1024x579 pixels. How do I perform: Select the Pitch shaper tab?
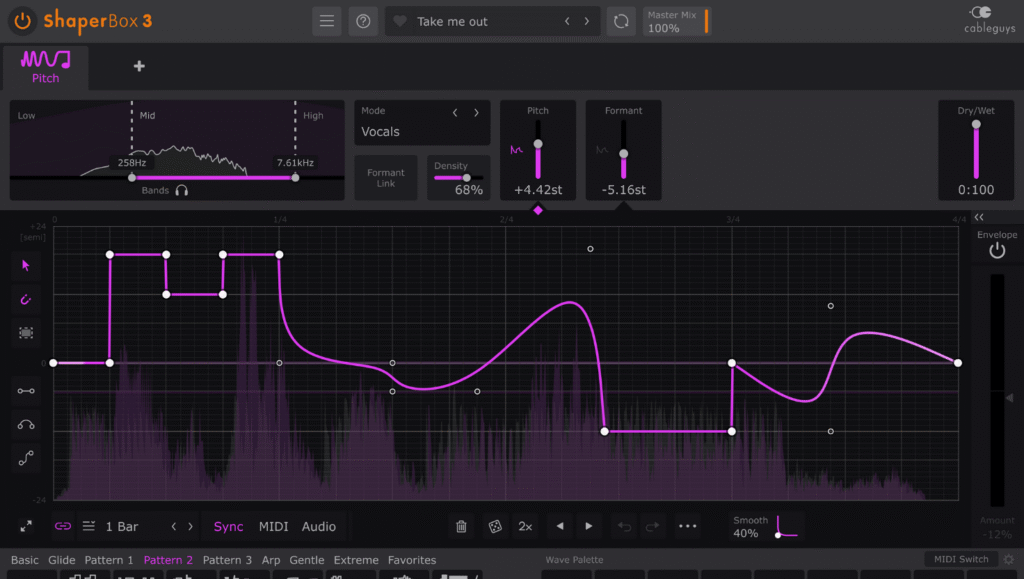click(45, 67)
